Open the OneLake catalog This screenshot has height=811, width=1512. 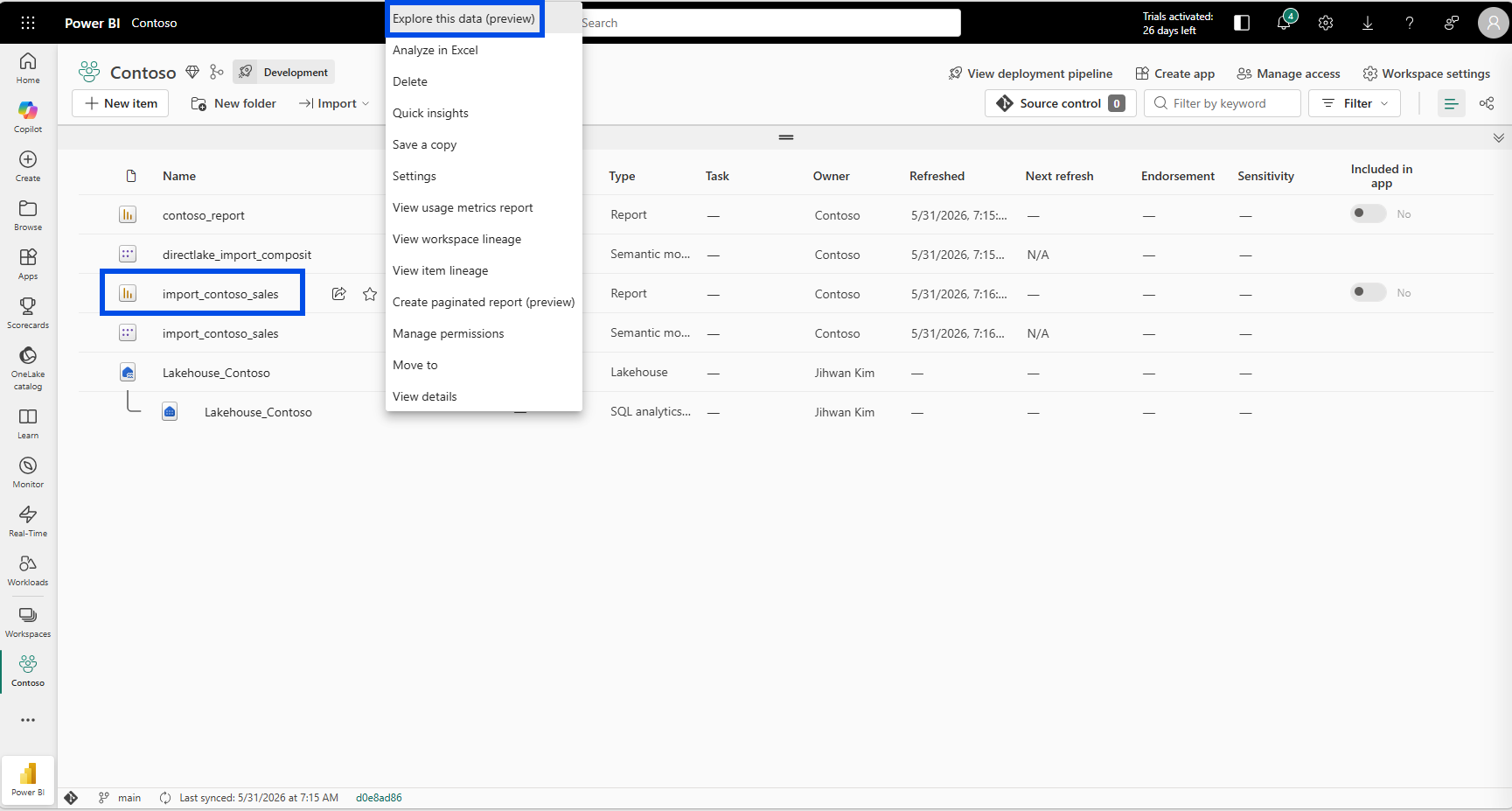(28, 367)
